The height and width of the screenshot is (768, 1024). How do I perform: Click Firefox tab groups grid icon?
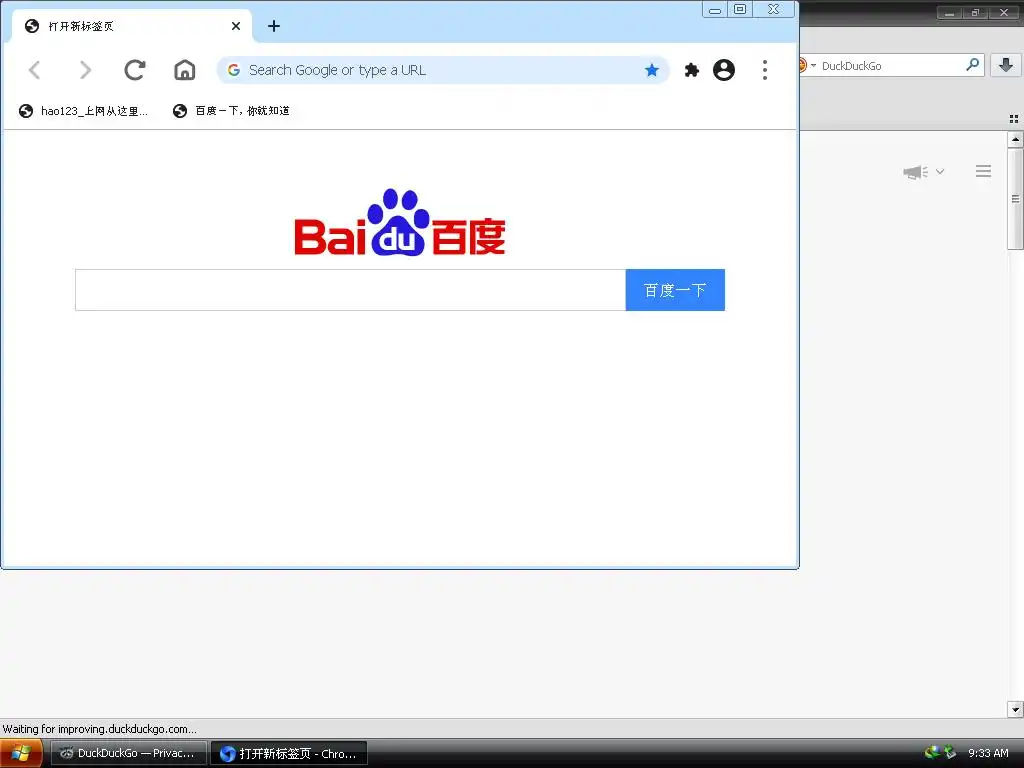pyautogui.click(x=1014, y=119)
